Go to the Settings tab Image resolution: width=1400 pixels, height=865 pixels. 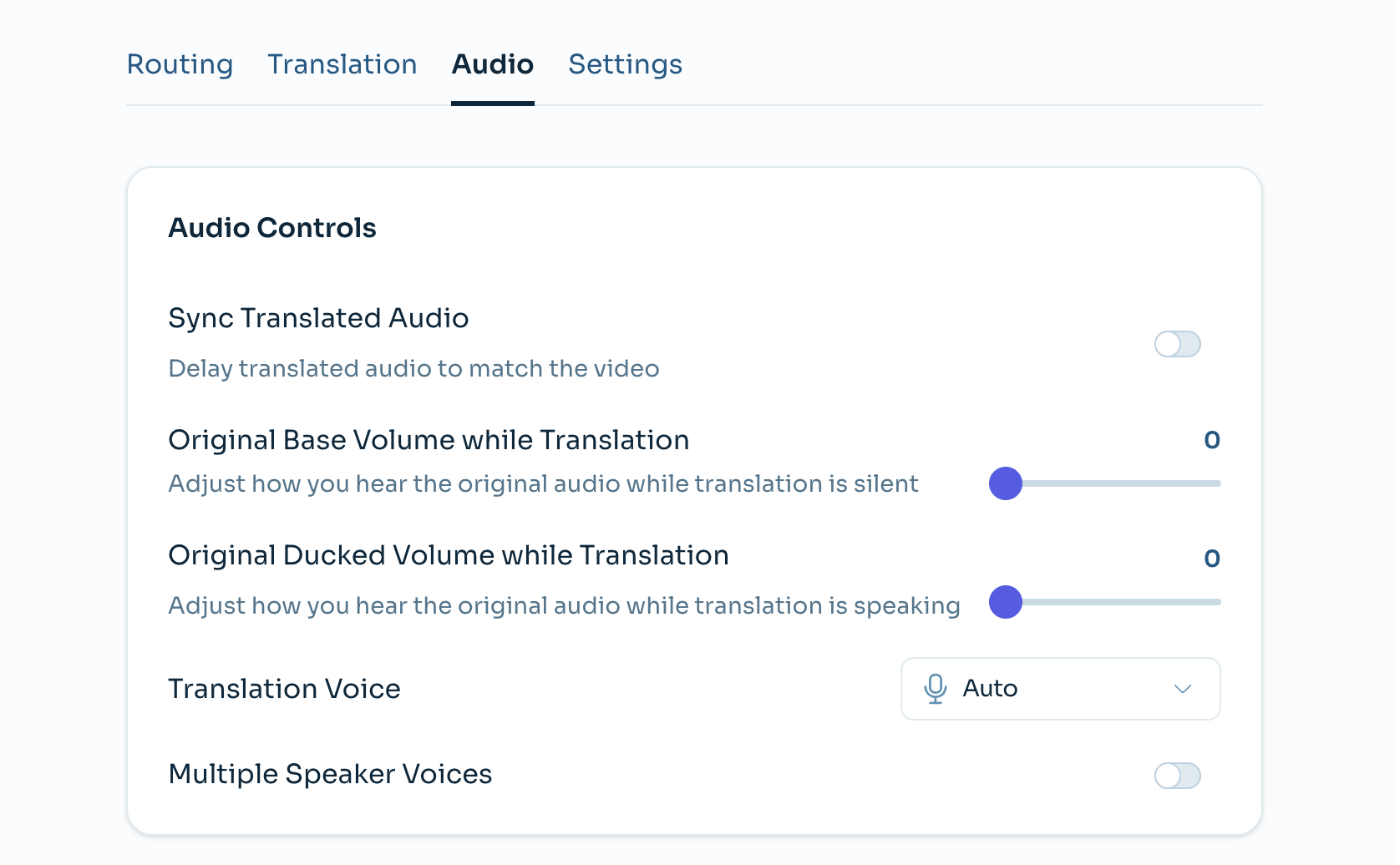pos(625,64)
